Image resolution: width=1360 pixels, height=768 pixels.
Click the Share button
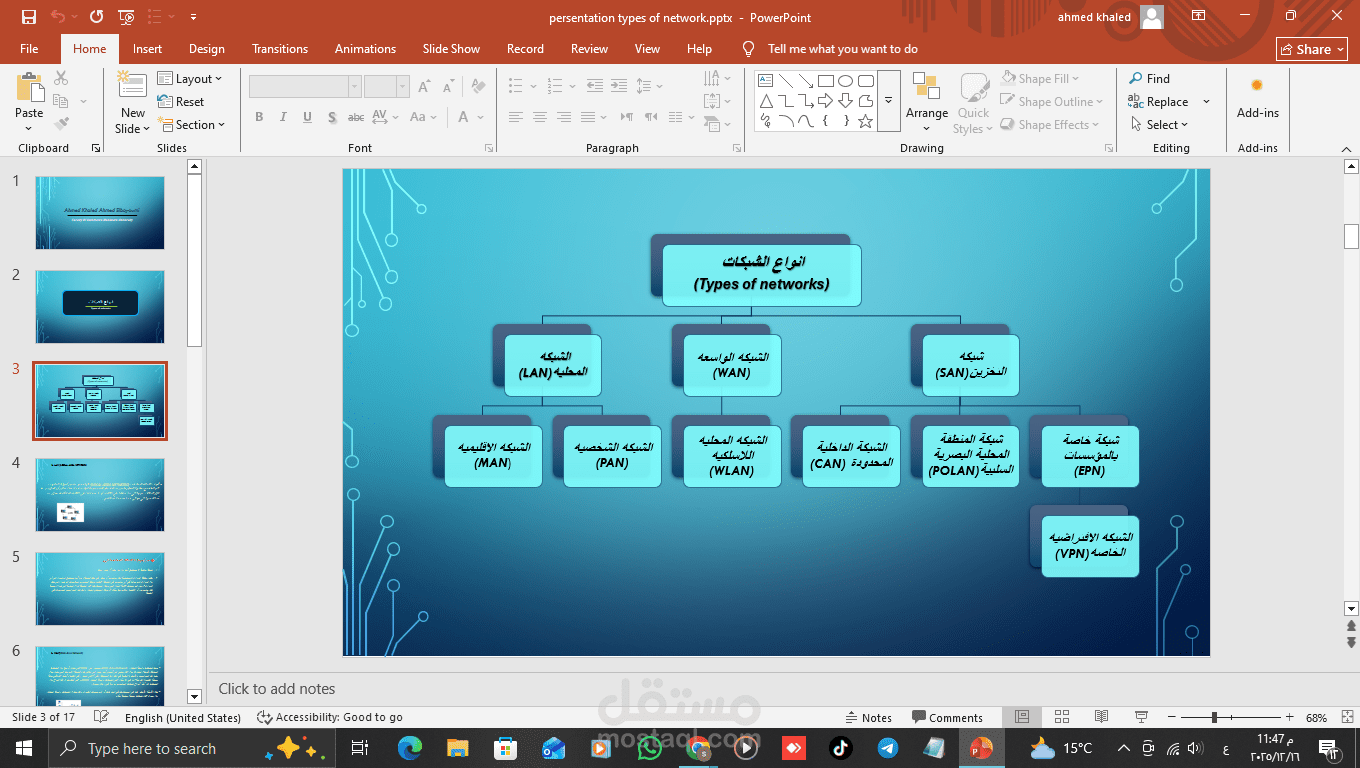1312,49
